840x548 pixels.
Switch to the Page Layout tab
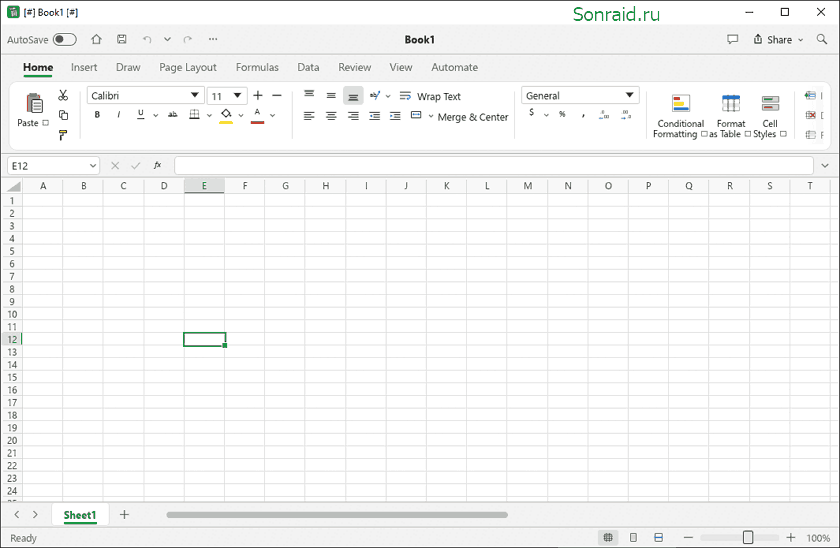click(188, 67)
